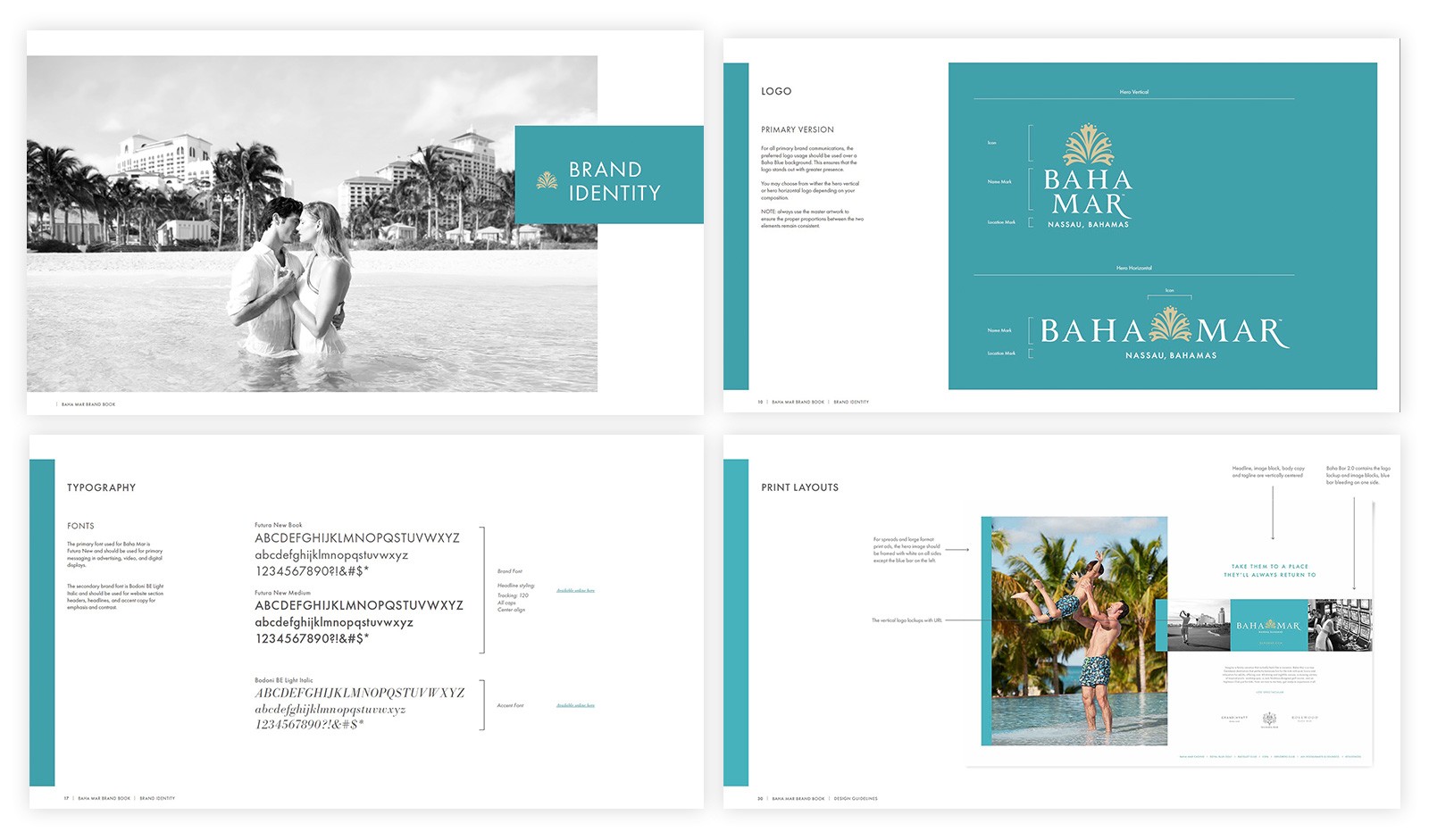Click the primary font description paragraph under FONTS
This screenshot has height=840, width=1429.
[x=115, y=554]
